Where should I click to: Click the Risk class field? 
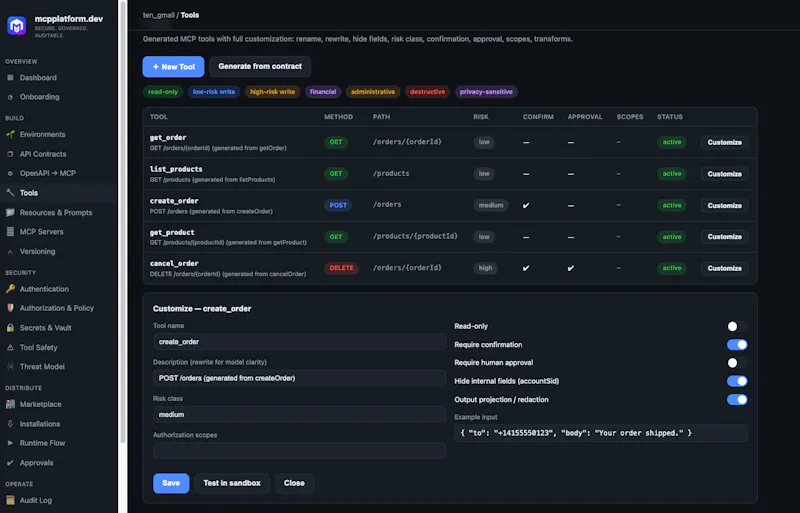pos(299,414)
